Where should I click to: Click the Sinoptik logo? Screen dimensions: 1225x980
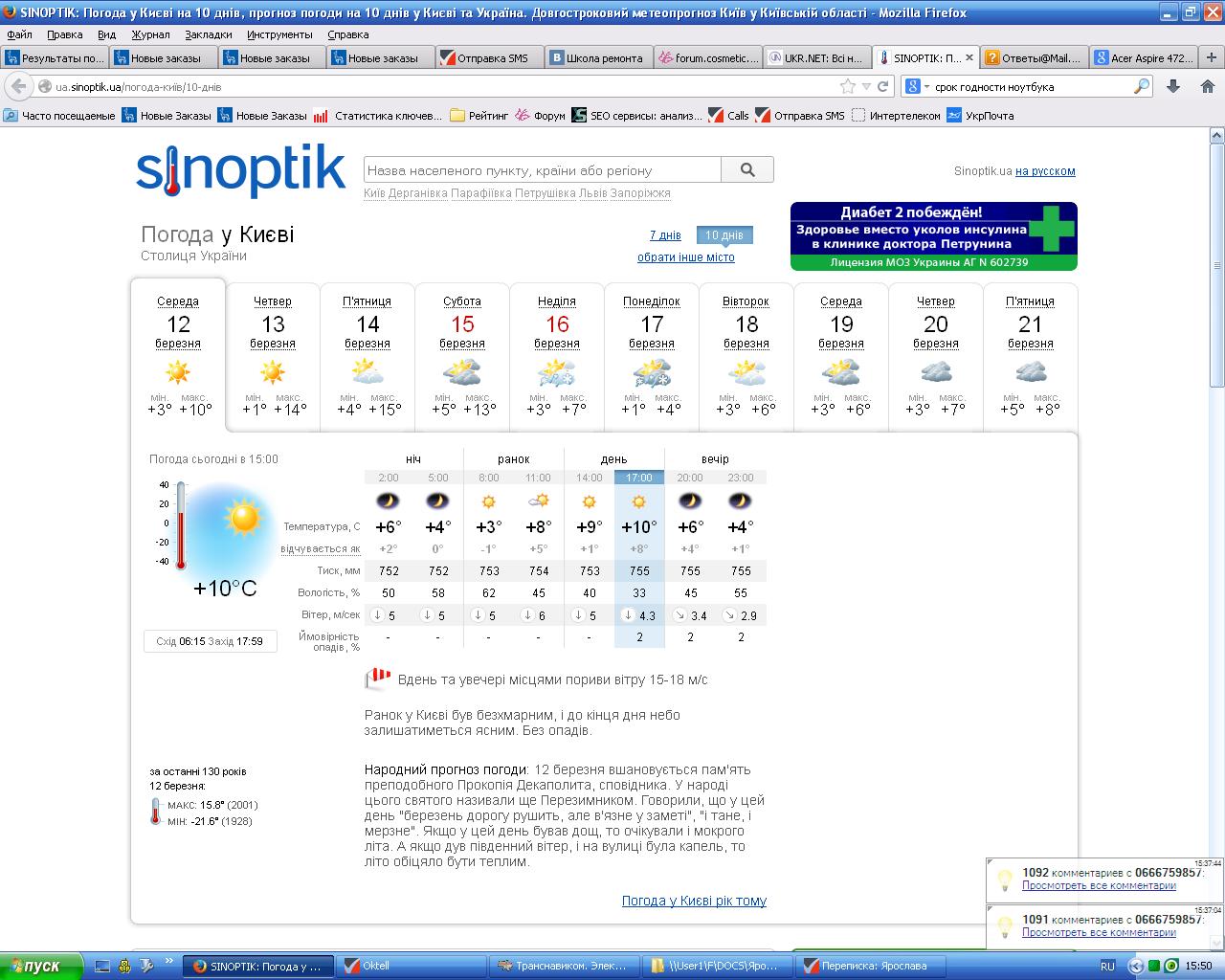(x=240, y=170)
